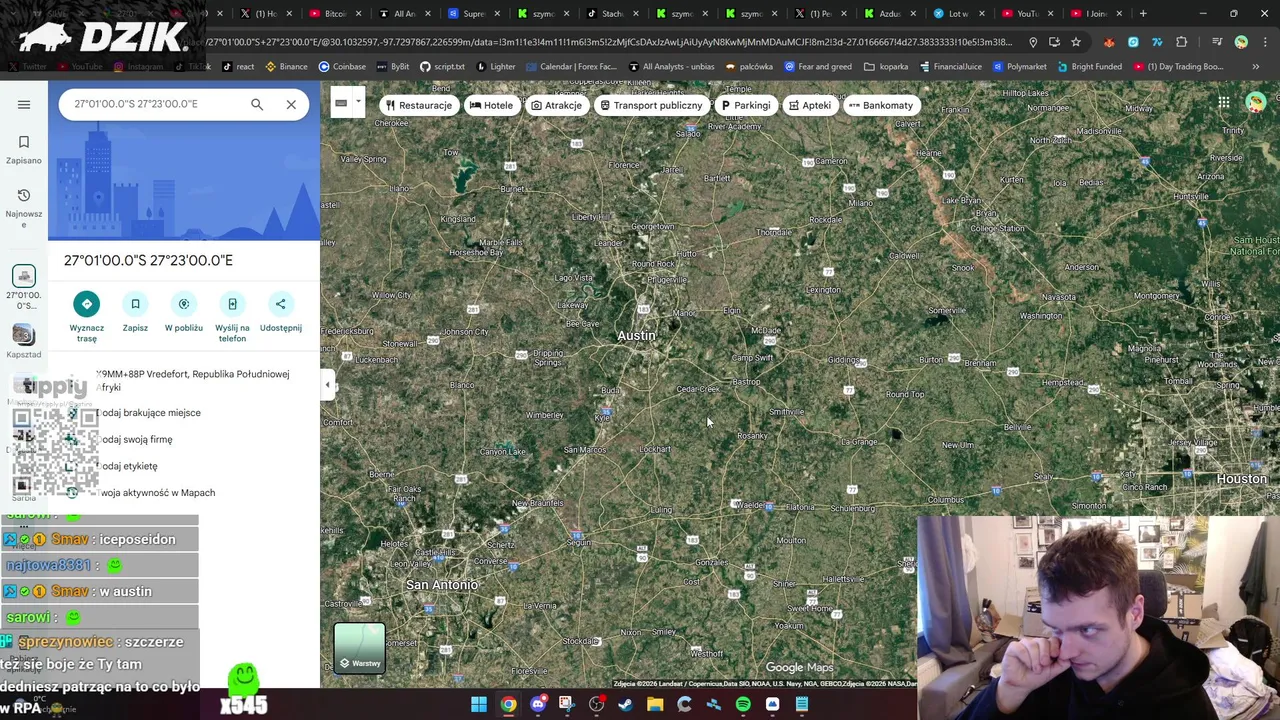This screenshot has width=1280, height=720.
Task: Open Steam from the taskbar
Action: tap(626, 704)
